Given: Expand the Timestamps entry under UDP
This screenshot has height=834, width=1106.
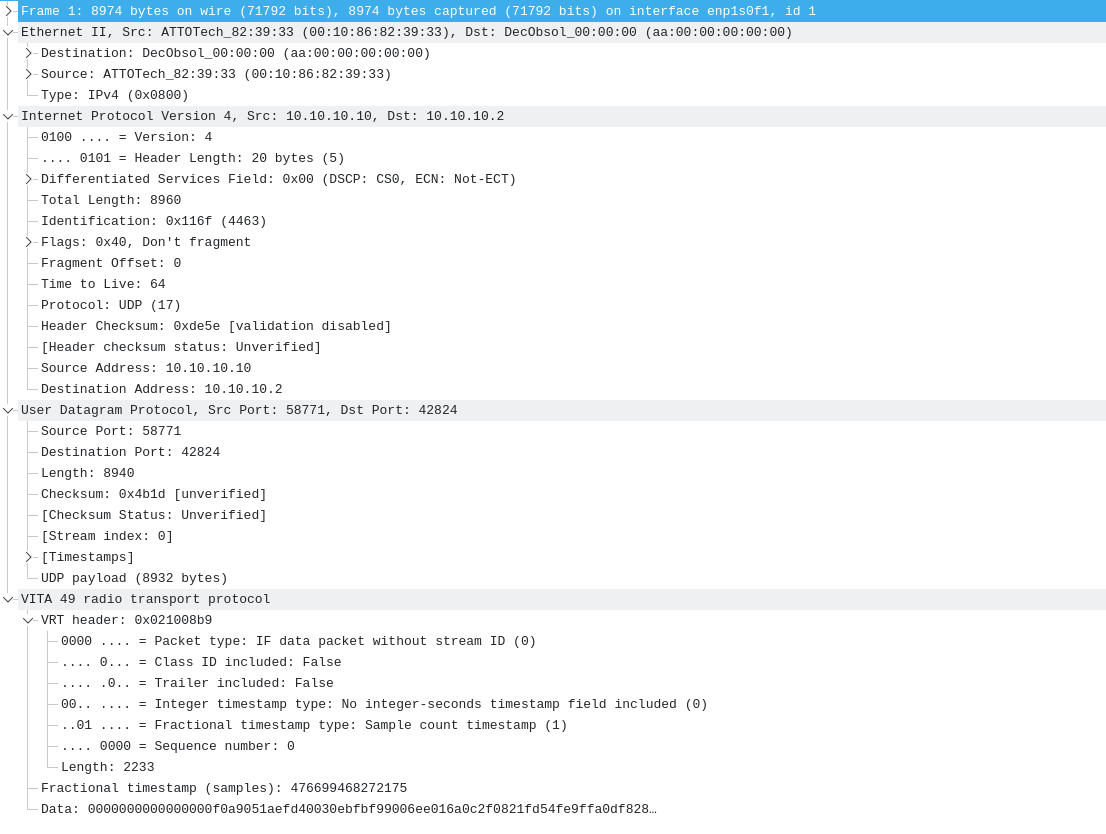Looking at the screenshot, I should 29,557.
